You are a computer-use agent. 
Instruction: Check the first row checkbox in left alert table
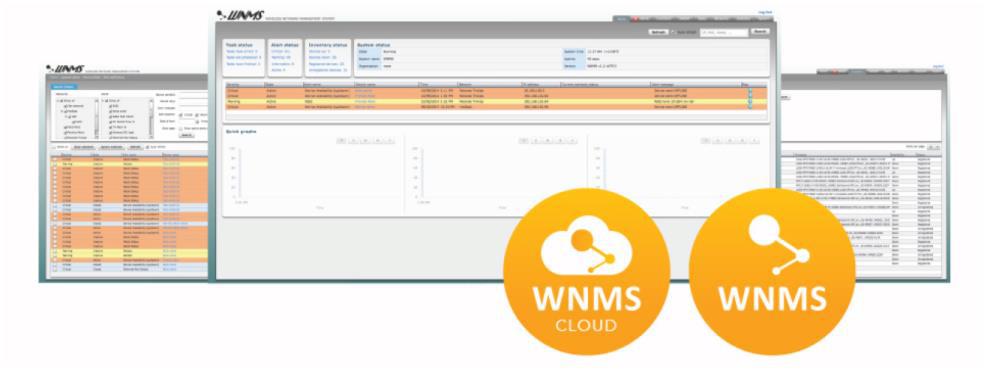54,159
